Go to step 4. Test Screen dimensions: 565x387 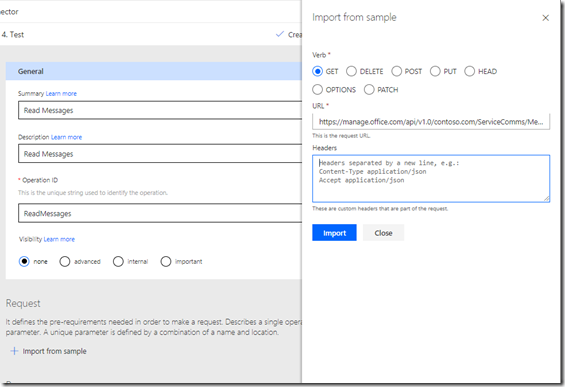(13, 35)
